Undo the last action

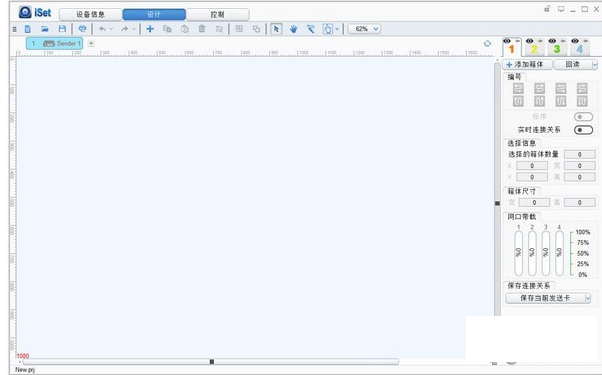click(103, 29)
